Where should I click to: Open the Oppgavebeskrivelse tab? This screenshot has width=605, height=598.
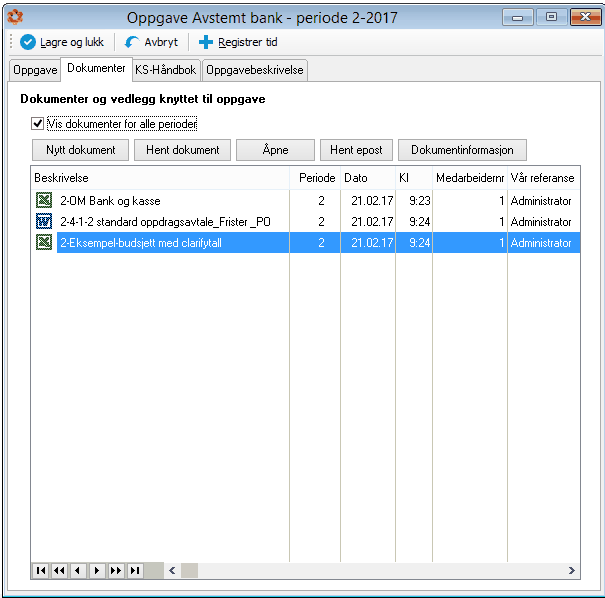(255, 70)
